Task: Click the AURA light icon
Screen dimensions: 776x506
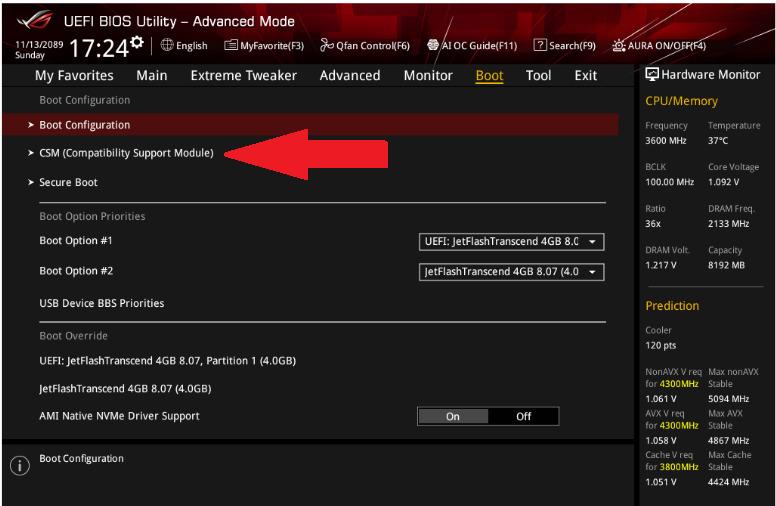Action: tap(619, 46)
